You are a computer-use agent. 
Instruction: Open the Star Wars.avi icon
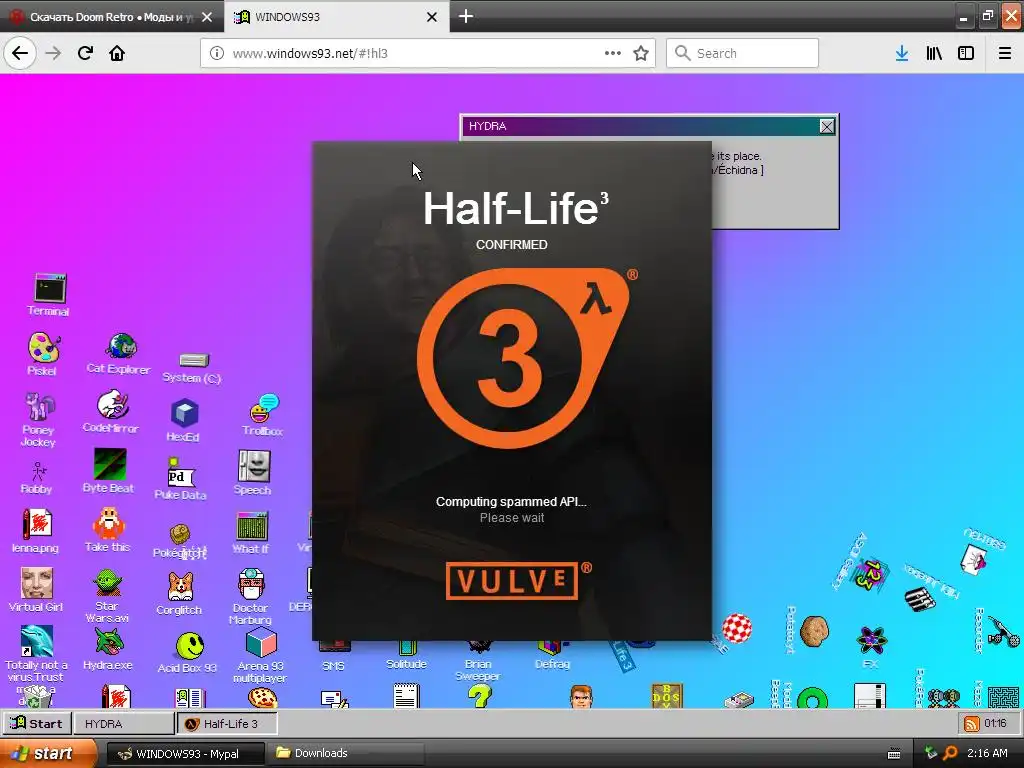click(108, 596)
